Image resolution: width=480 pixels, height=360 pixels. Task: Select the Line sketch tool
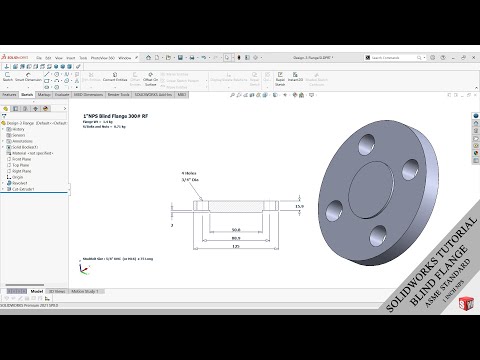pos(47,74)
